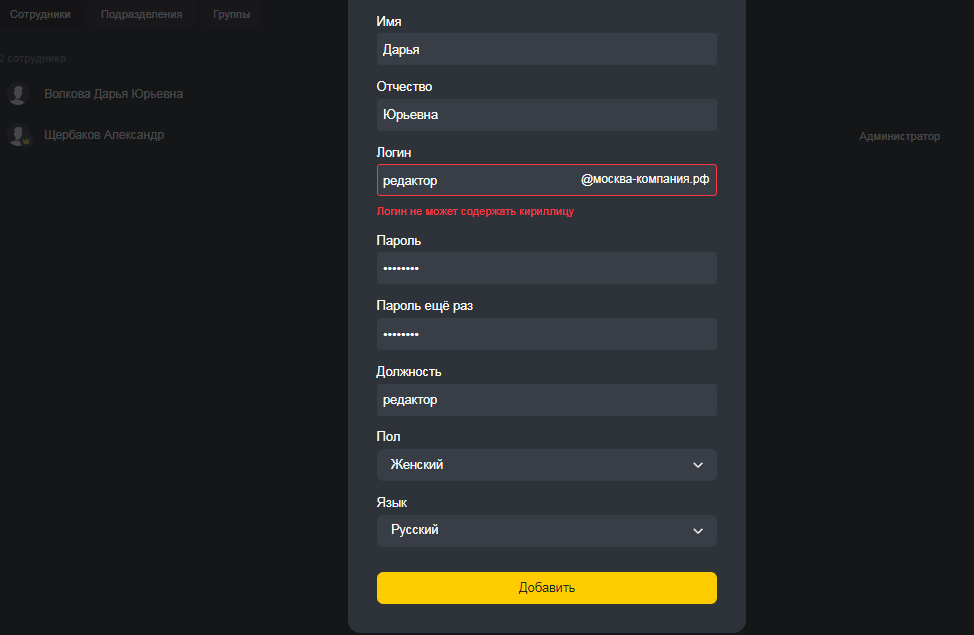The height and width of the screenshot is (635, 974).
Task: Click the Администратор role label
Action: [899, 136]
